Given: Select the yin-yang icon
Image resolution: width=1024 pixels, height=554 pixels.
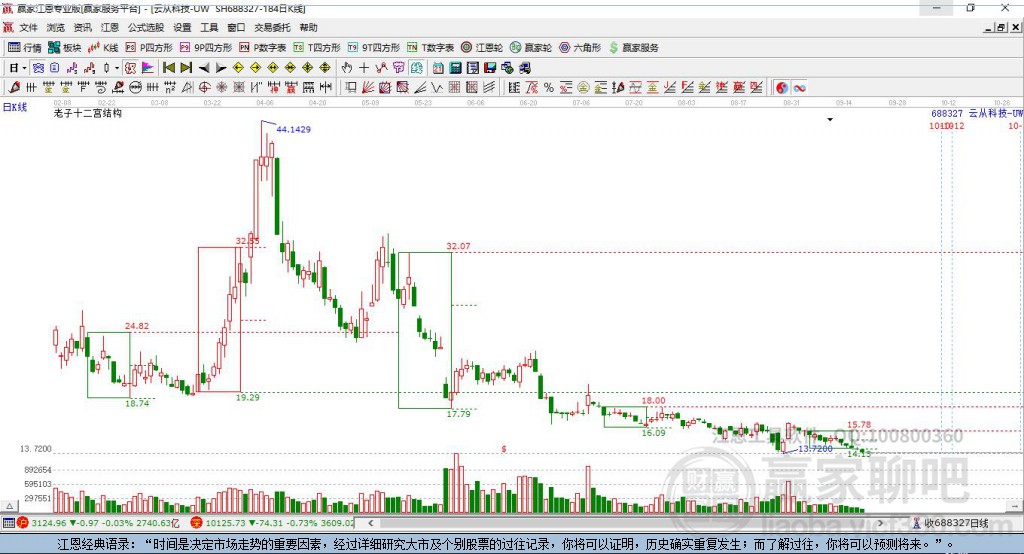Looking at the screenshot, I should [x=782, y=88].
